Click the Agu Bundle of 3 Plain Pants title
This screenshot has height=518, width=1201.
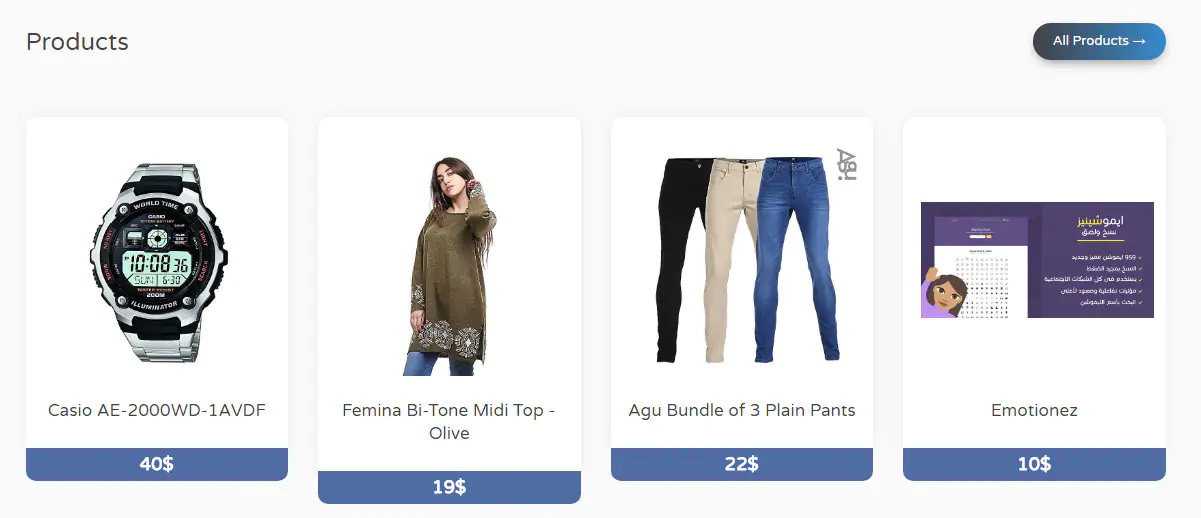[742, 410]
